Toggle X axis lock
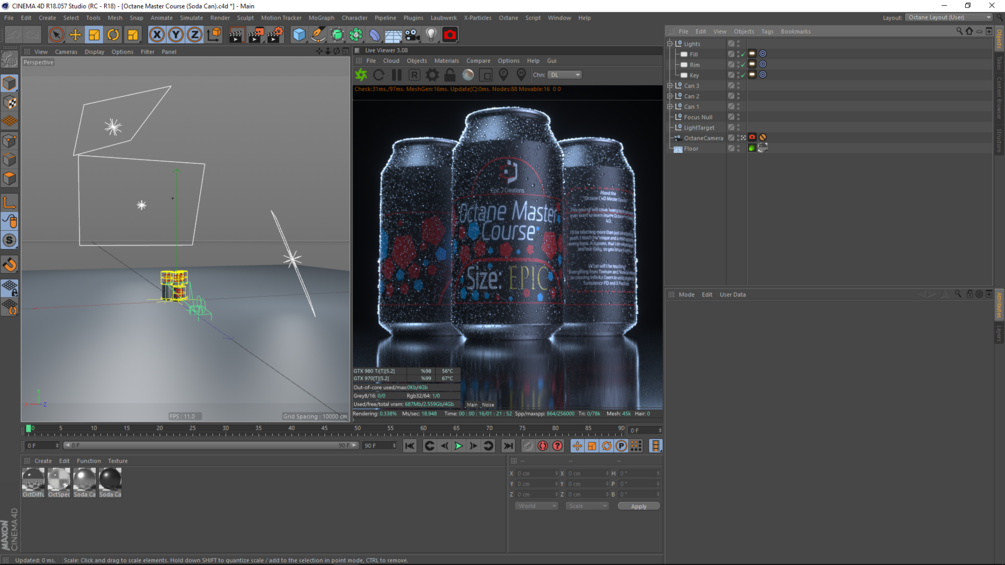Image resolution: width=1005 pixels, height=565 pixels. pyautogui.click(x=156, y=35)
